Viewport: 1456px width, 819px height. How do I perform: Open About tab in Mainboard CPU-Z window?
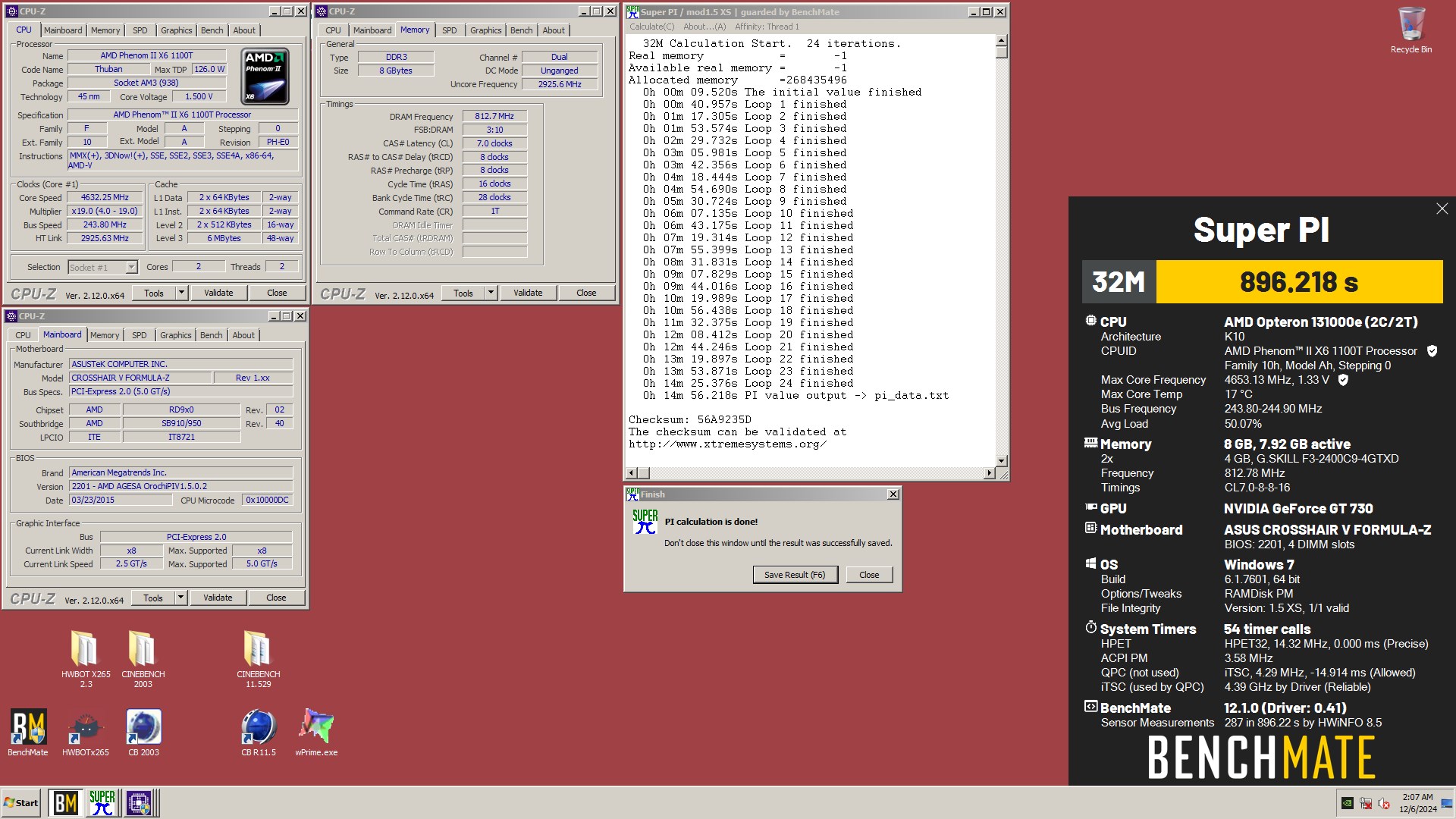coord(243,335)
